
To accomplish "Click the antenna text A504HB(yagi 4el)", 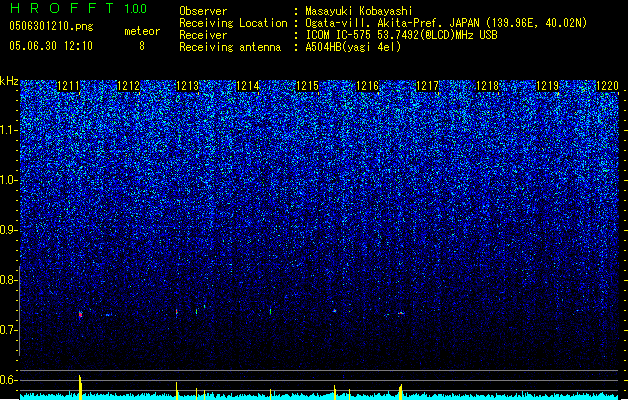I will (x=353, y=47).
